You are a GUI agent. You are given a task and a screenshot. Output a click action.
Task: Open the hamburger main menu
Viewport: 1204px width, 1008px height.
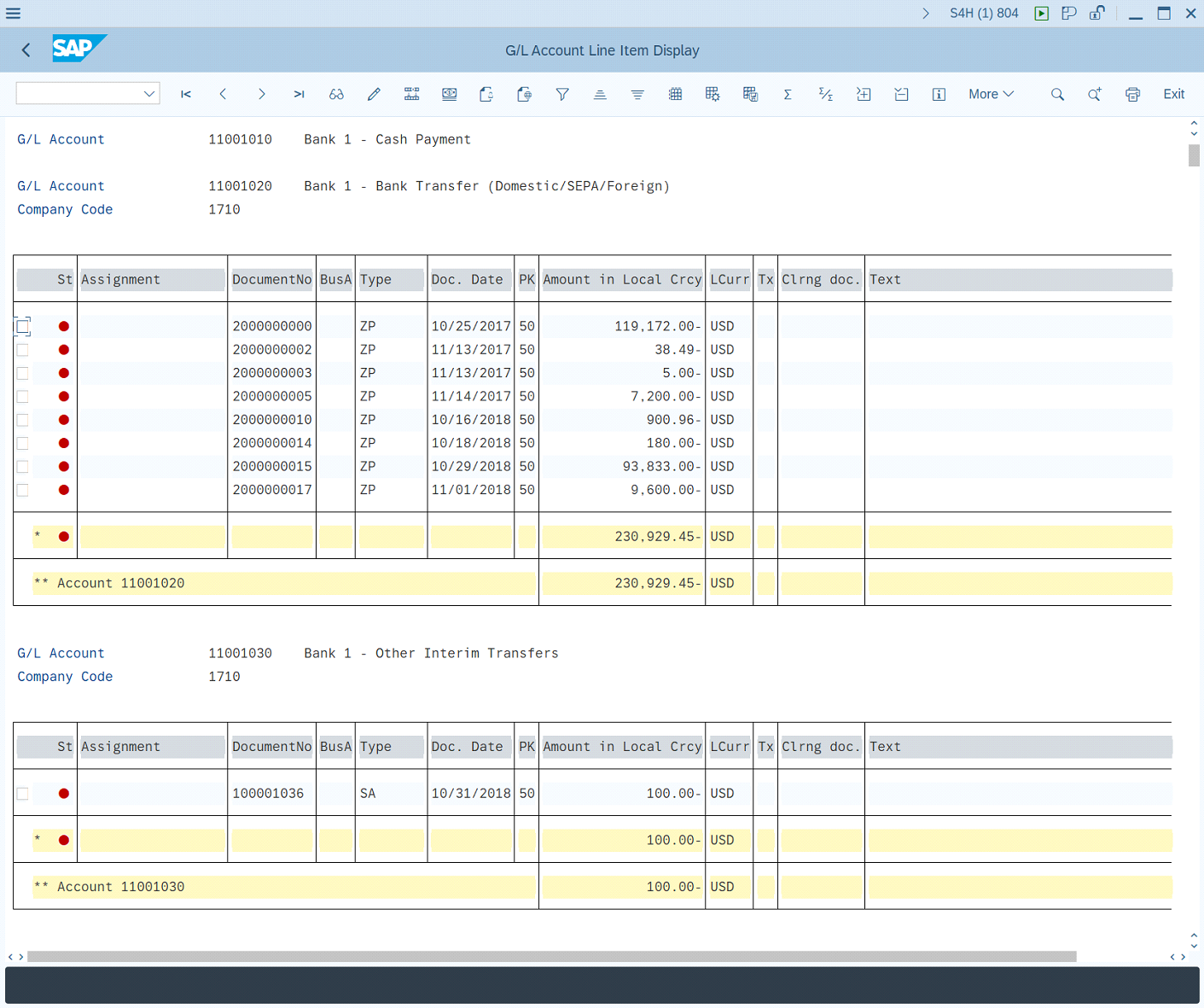click(14, 14)
